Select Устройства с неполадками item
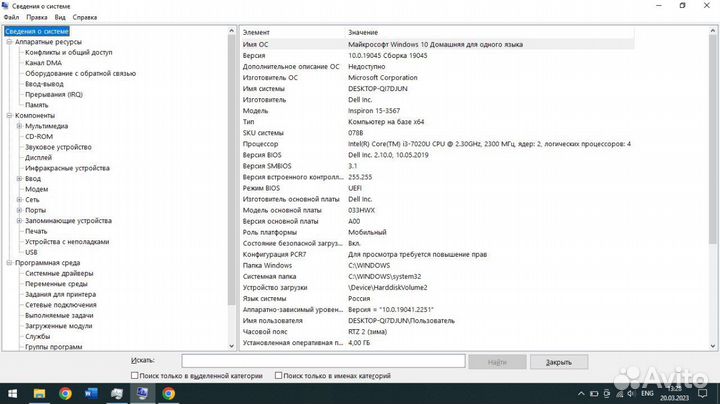720x404 pixels. (x=67, y=242)
